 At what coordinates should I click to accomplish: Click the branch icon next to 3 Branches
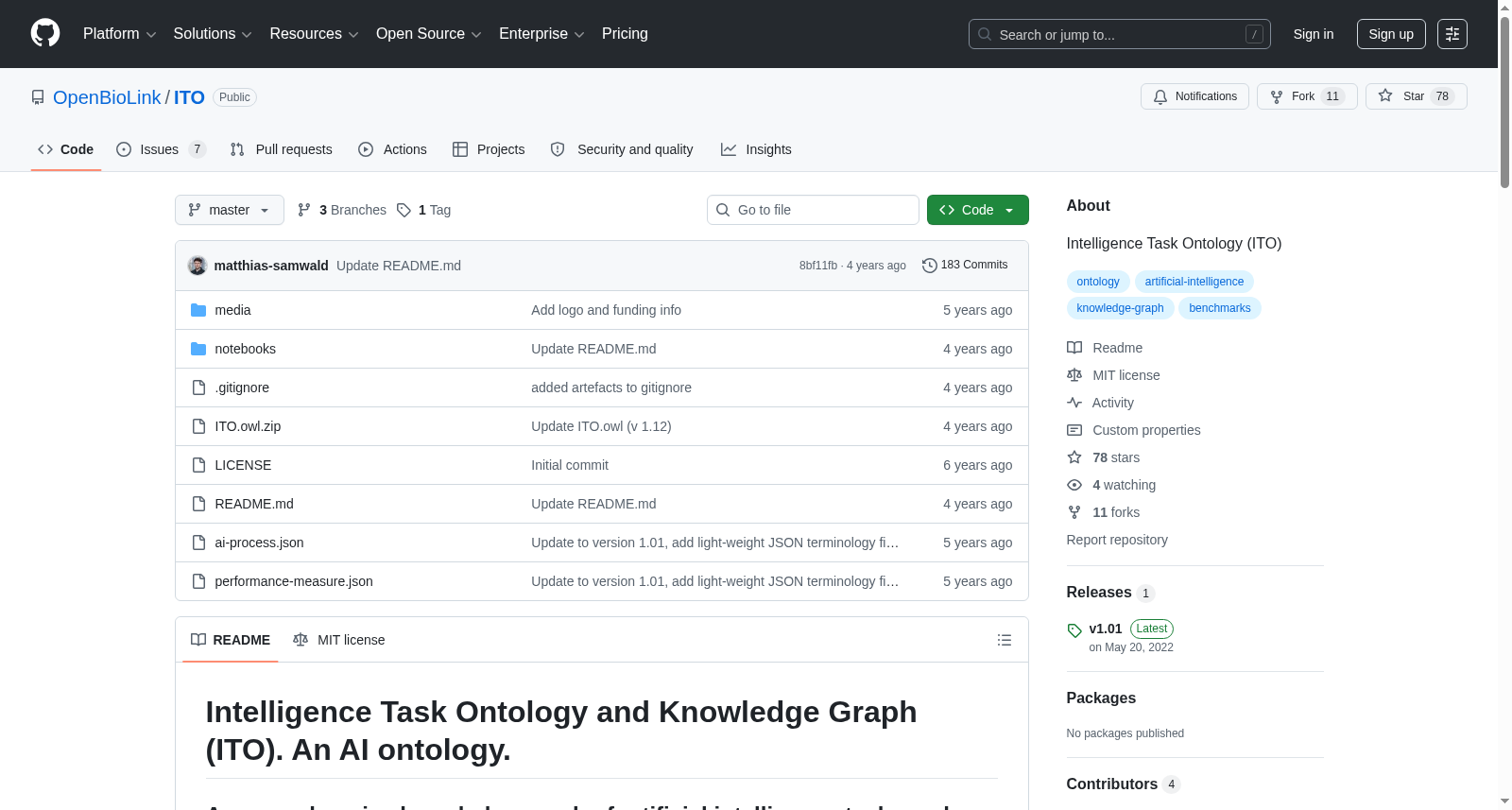(304, 210)
